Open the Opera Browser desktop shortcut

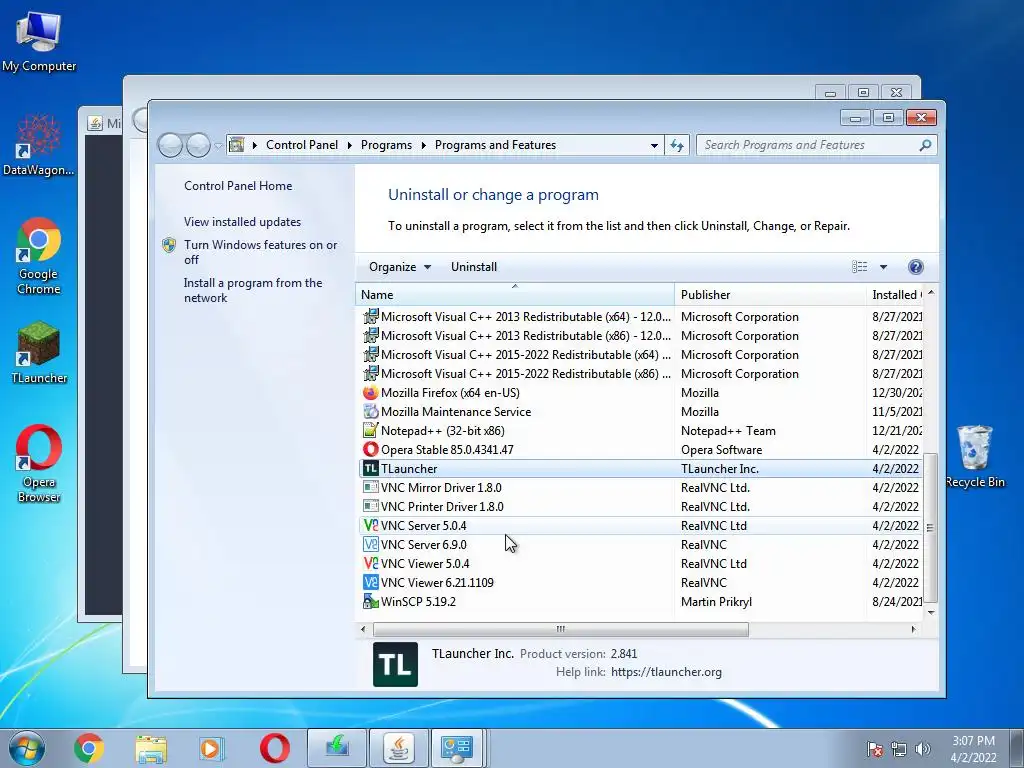point(39,464)
